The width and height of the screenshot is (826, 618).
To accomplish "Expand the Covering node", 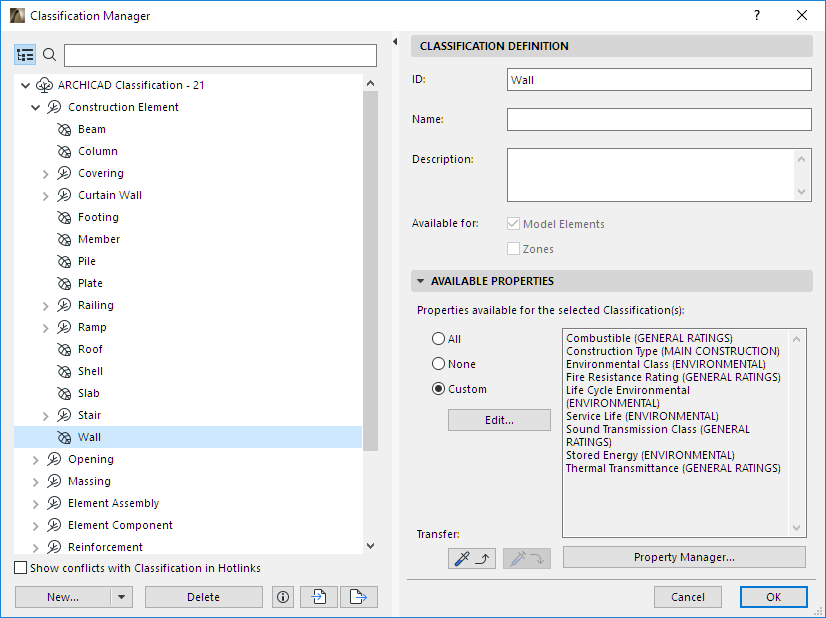I will [45, 174].
